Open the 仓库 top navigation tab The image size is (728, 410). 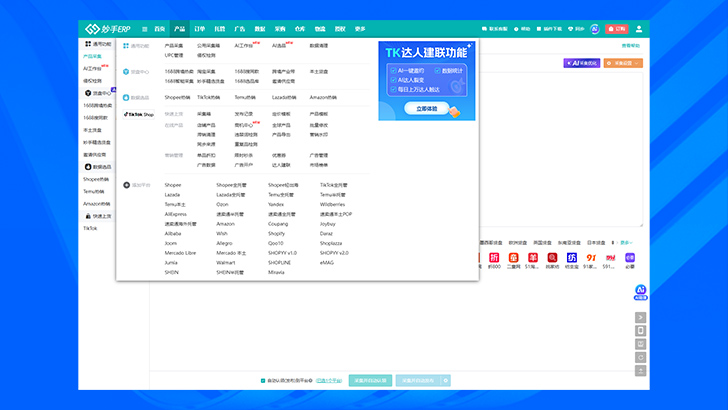(x=300, y=29)
